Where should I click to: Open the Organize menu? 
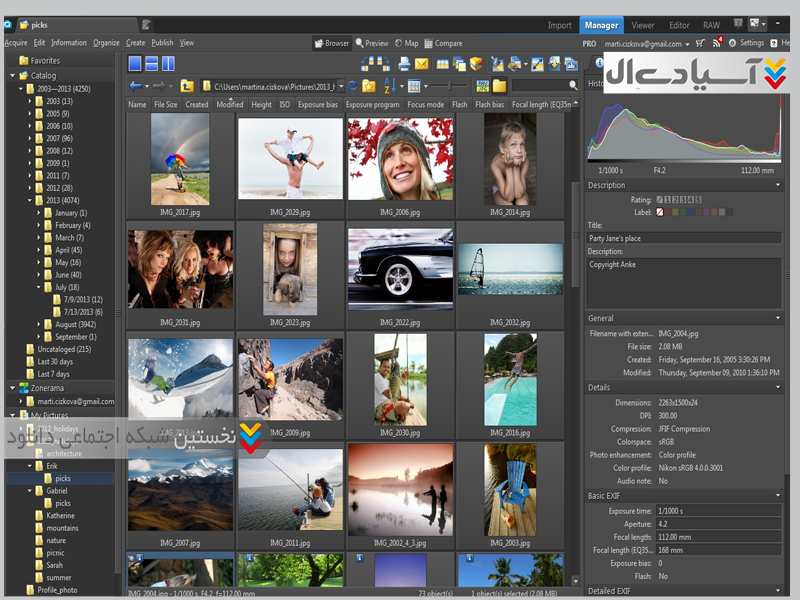(106, 43)
